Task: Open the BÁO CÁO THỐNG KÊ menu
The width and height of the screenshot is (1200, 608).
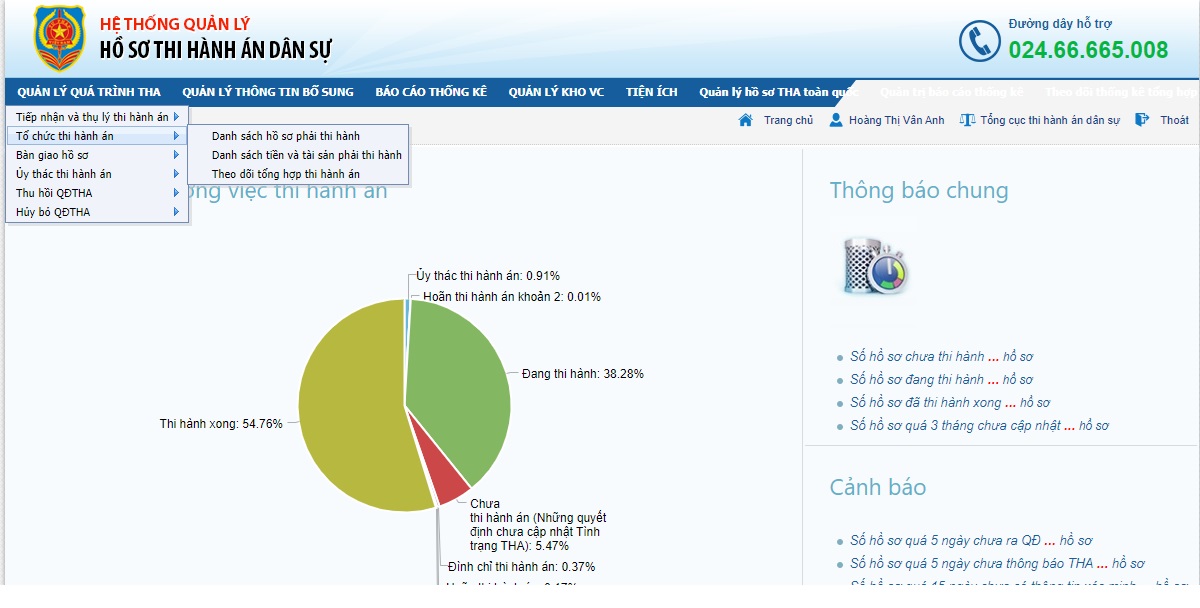Action: click(x=431, y=92)
